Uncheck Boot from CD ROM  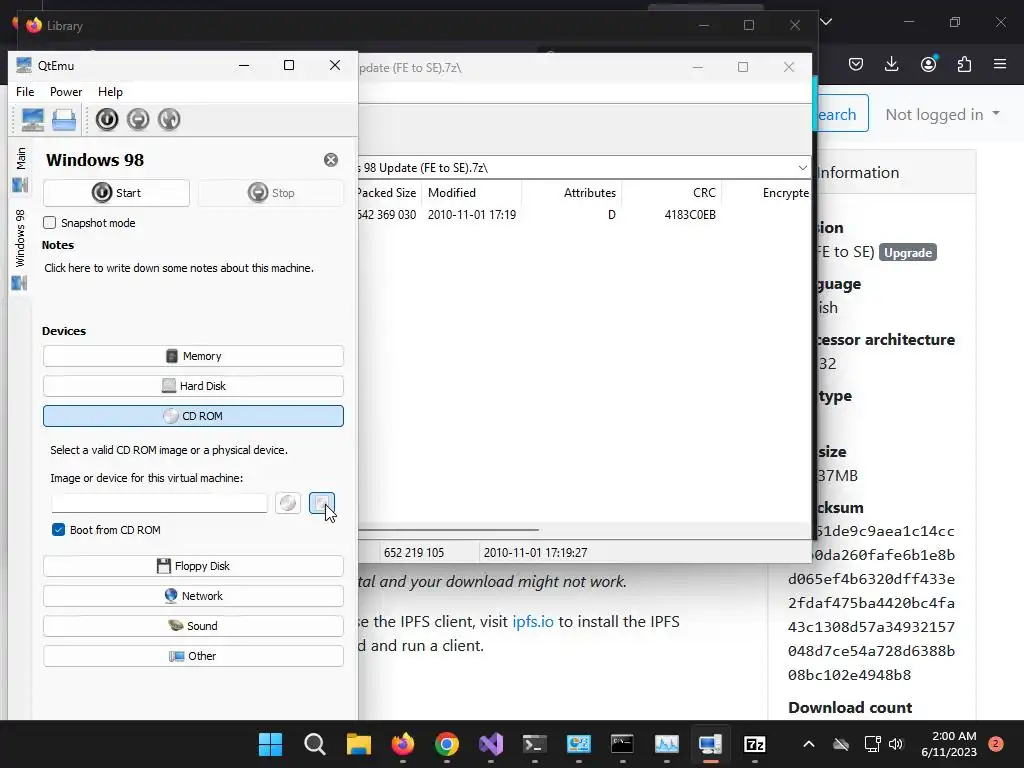[58, 530]
